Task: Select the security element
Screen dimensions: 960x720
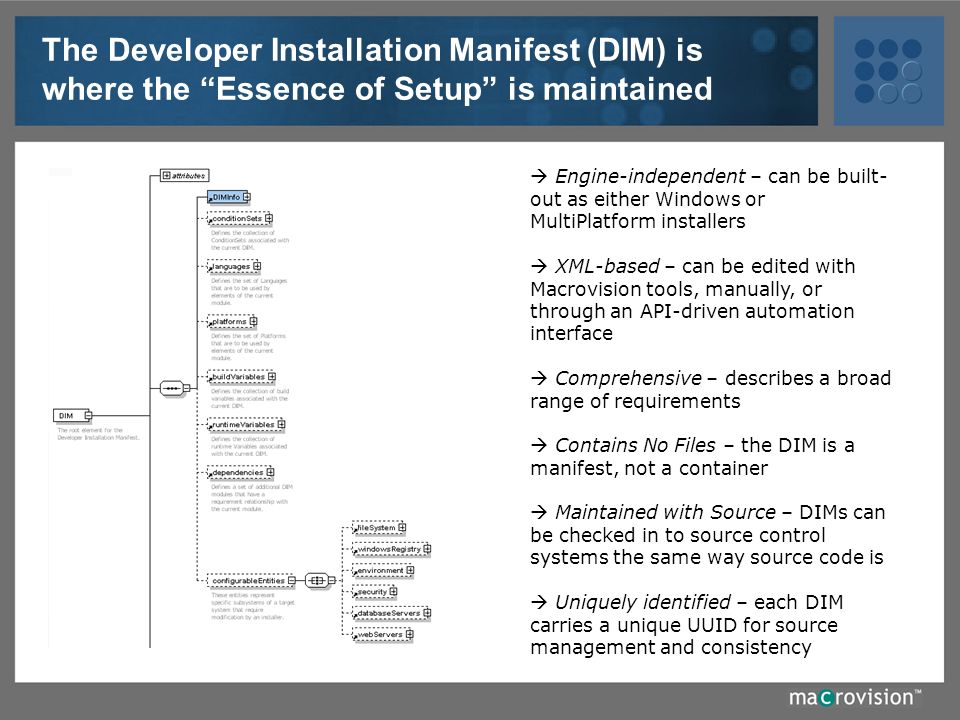Action: [372, 592]
